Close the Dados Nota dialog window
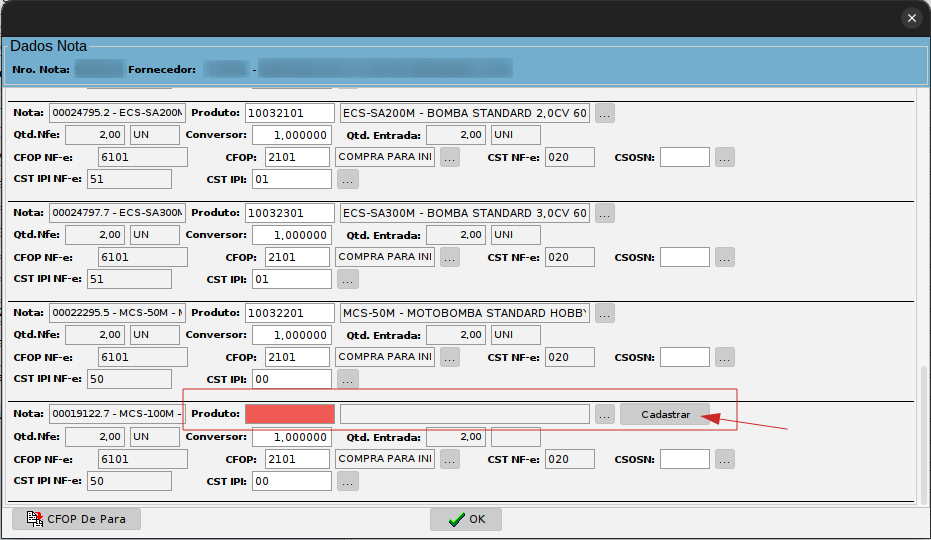This screenshot has height=540, width=931. point(911,18)
